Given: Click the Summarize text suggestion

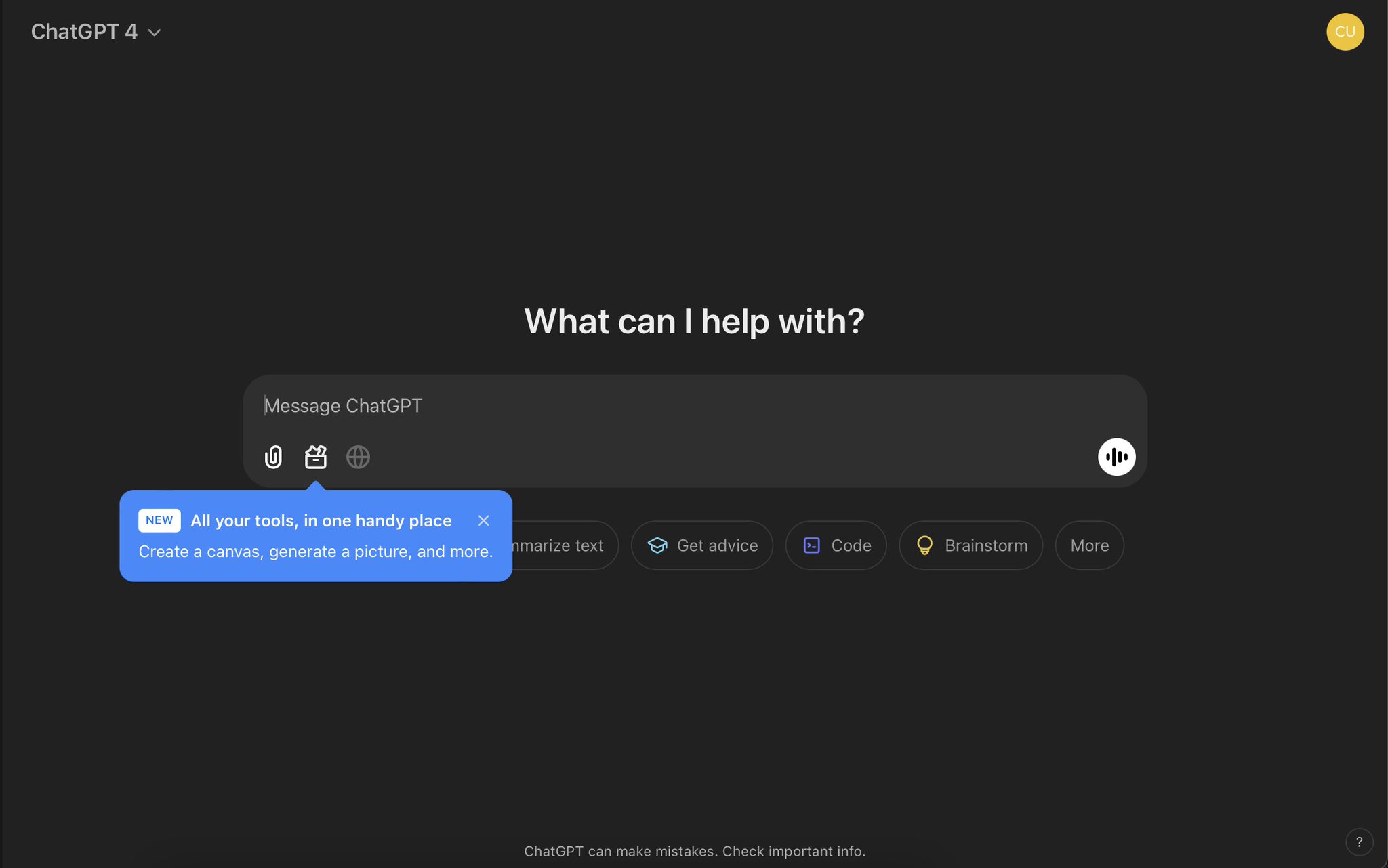Looking at the screenshot, I should tap(564, 545).
